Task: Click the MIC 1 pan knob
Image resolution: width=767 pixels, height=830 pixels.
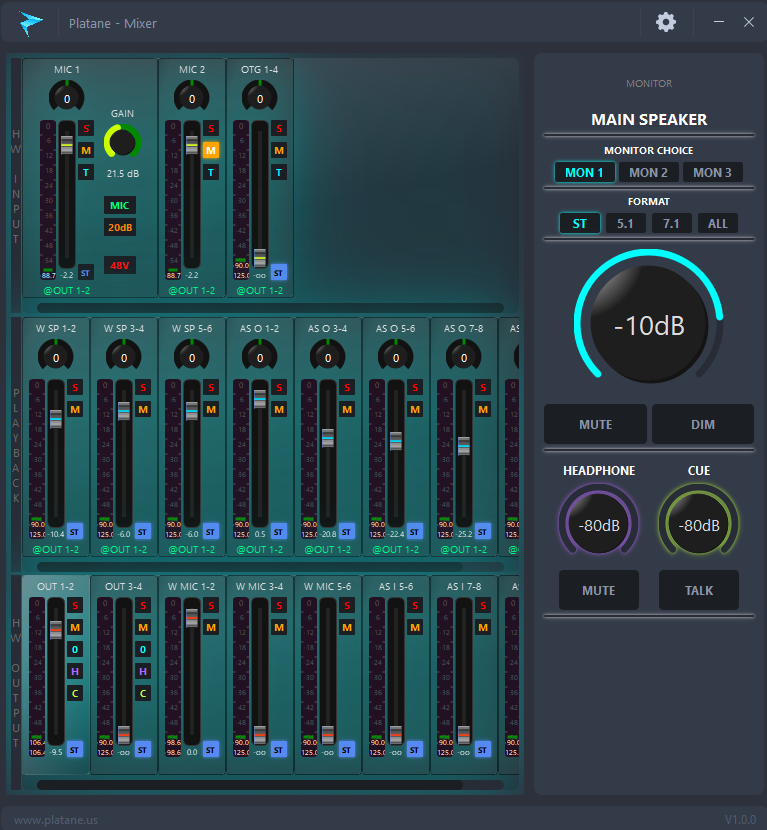Action: pos(67,97)
